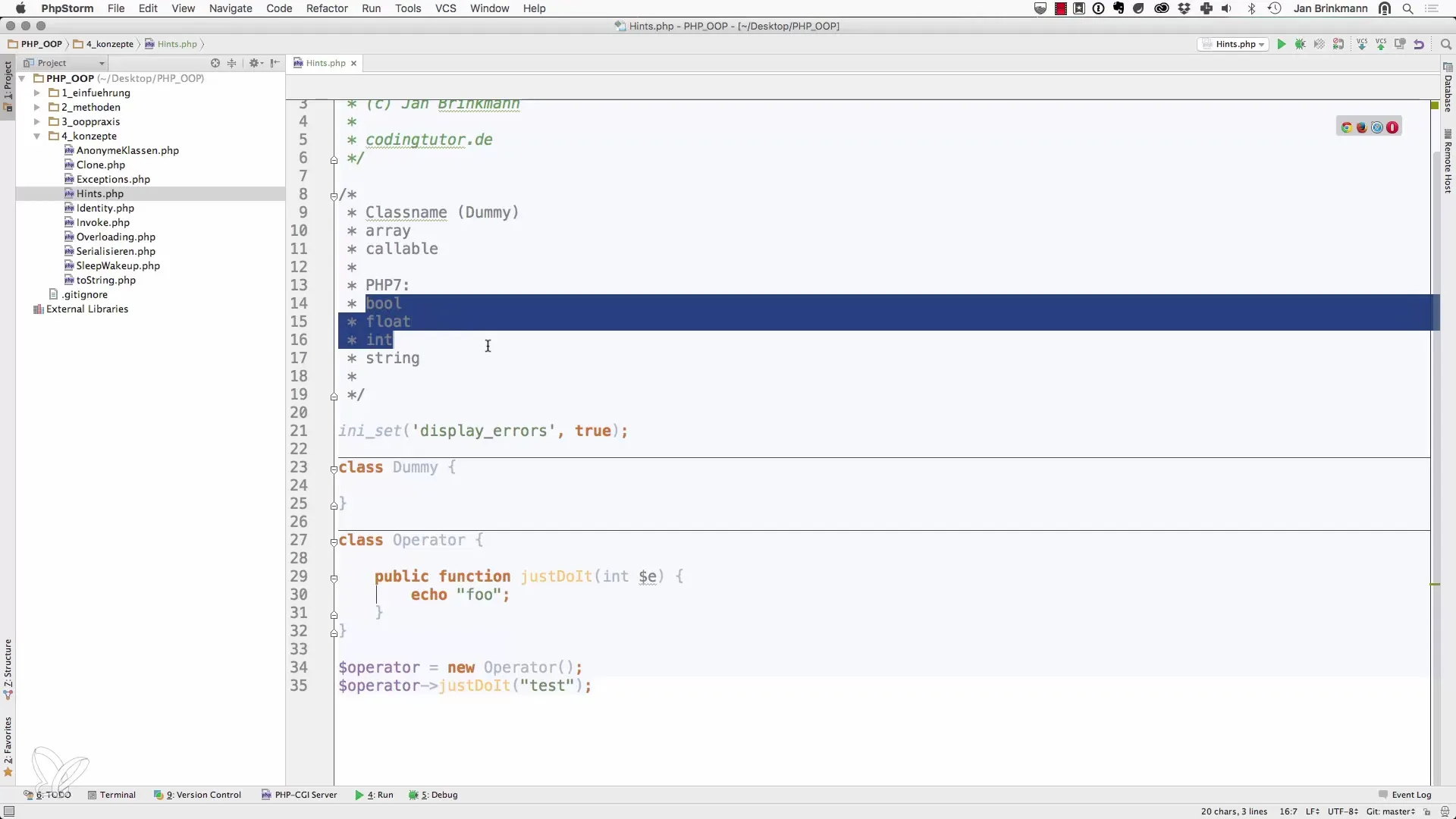Screen dimensions: 1456x819
Task: Fold the justDoIt function block
Action: [334, 578]
